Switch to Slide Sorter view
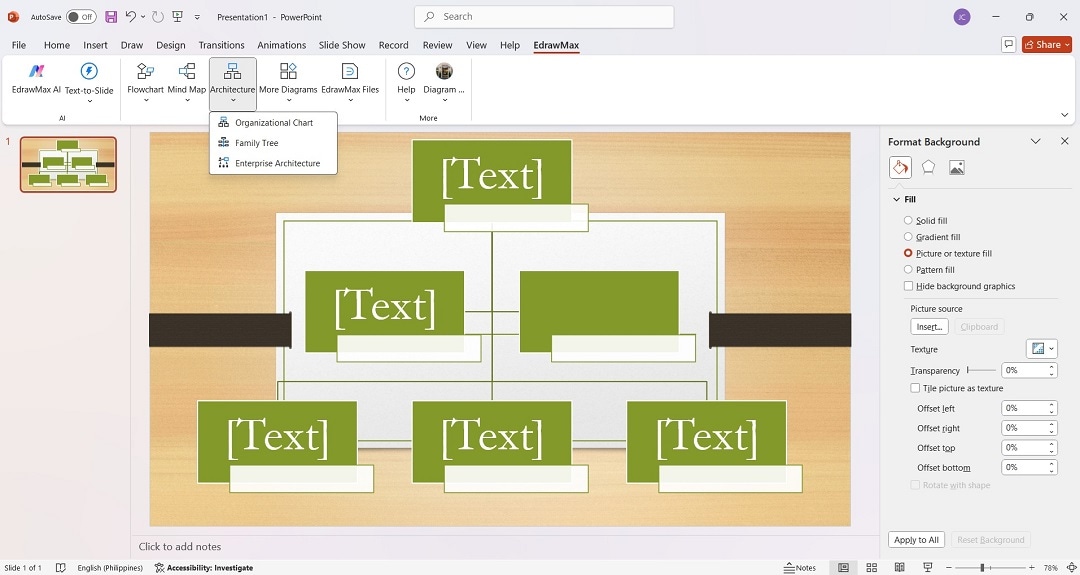The width and height of the screenshot is (1080, 575). pyautogui.click(x=871, y=568)
